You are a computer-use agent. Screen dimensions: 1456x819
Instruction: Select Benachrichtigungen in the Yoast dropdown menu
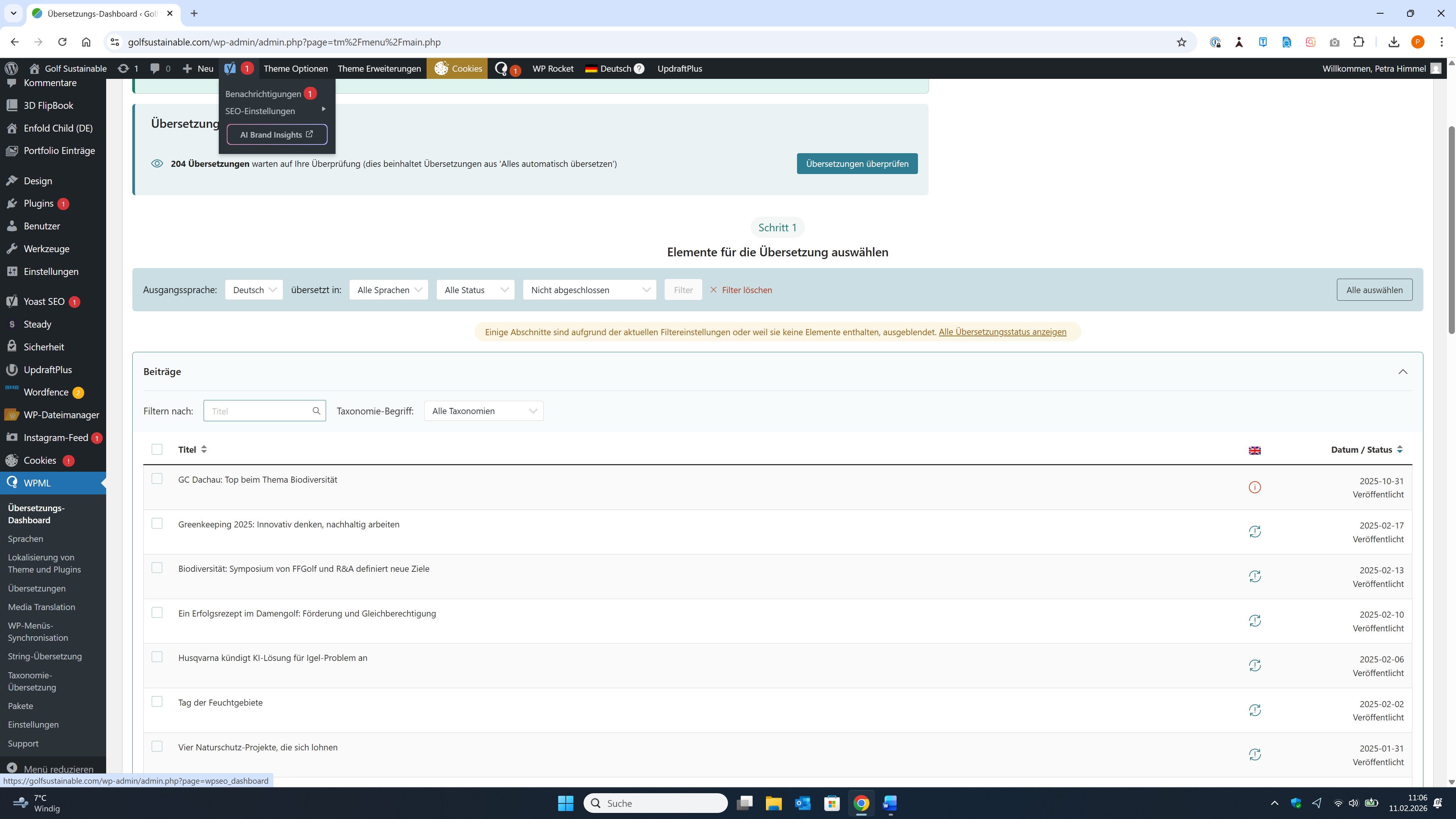click(x=264, y=94)
